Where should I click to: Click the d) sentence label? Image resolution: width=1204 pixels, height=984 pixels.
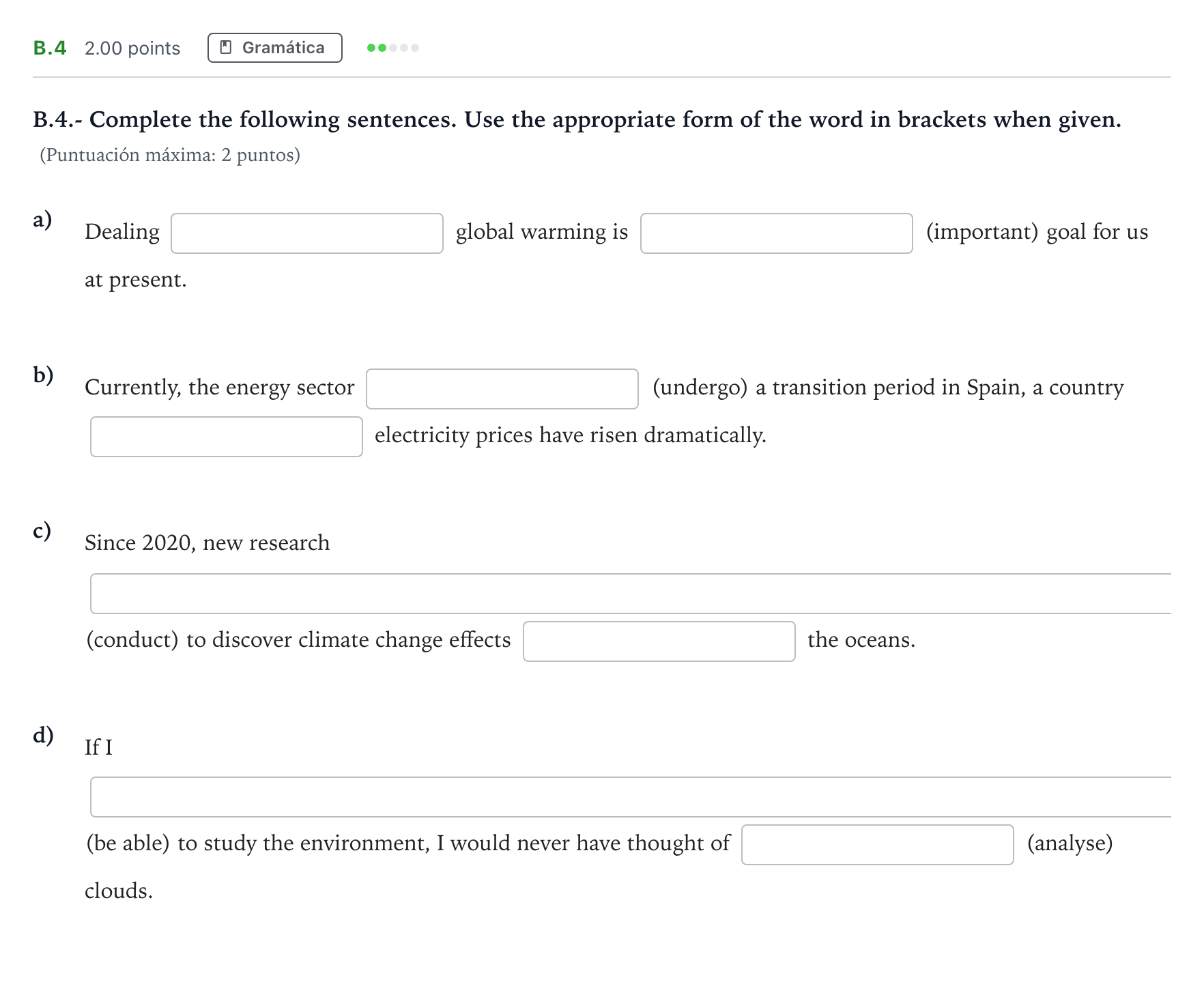pyautogui.click(x=43, y=735)
